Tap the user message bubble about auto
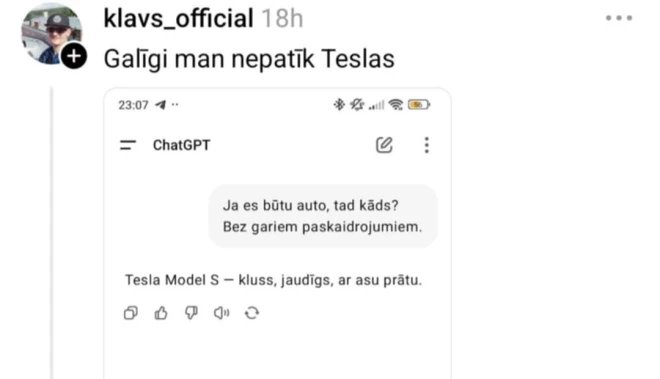Viewport: 660px width, 379px height. pyautogui.click(x=323, y=216)
